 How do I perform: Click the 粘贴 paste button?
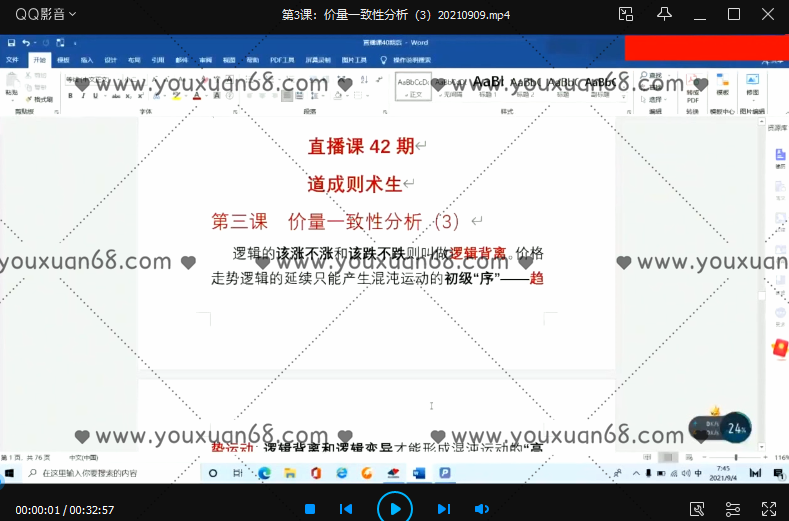[x=12, y=85]
